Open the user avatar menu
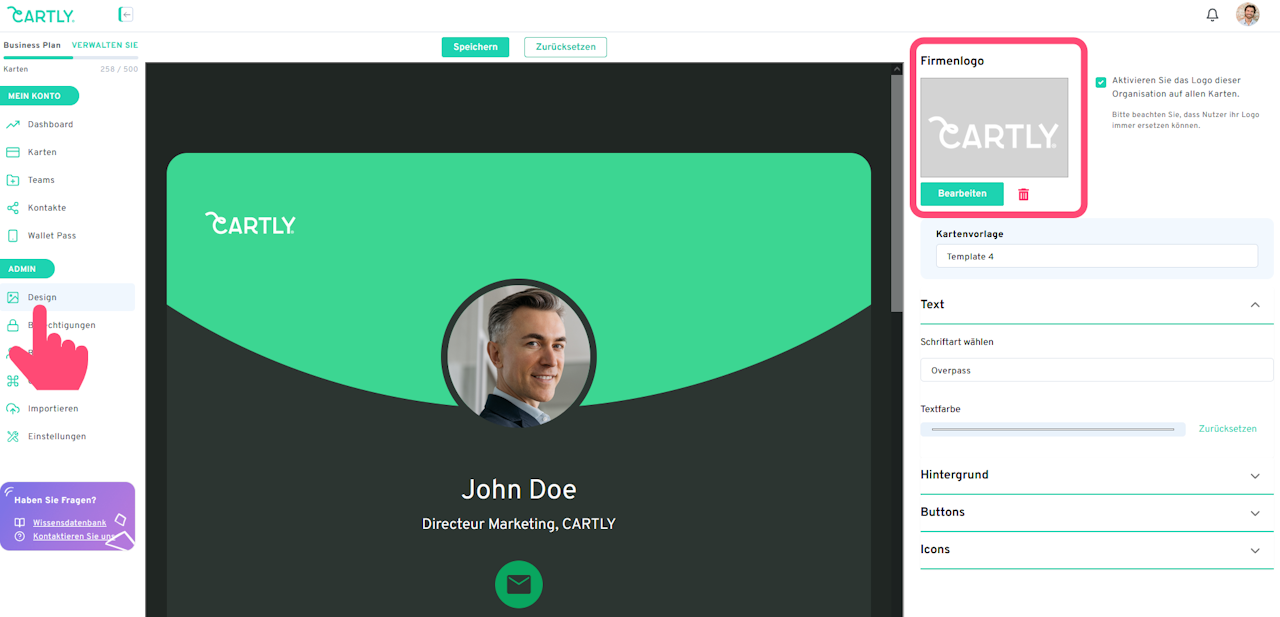The image size is (1280, 617). coord(1247,15)
